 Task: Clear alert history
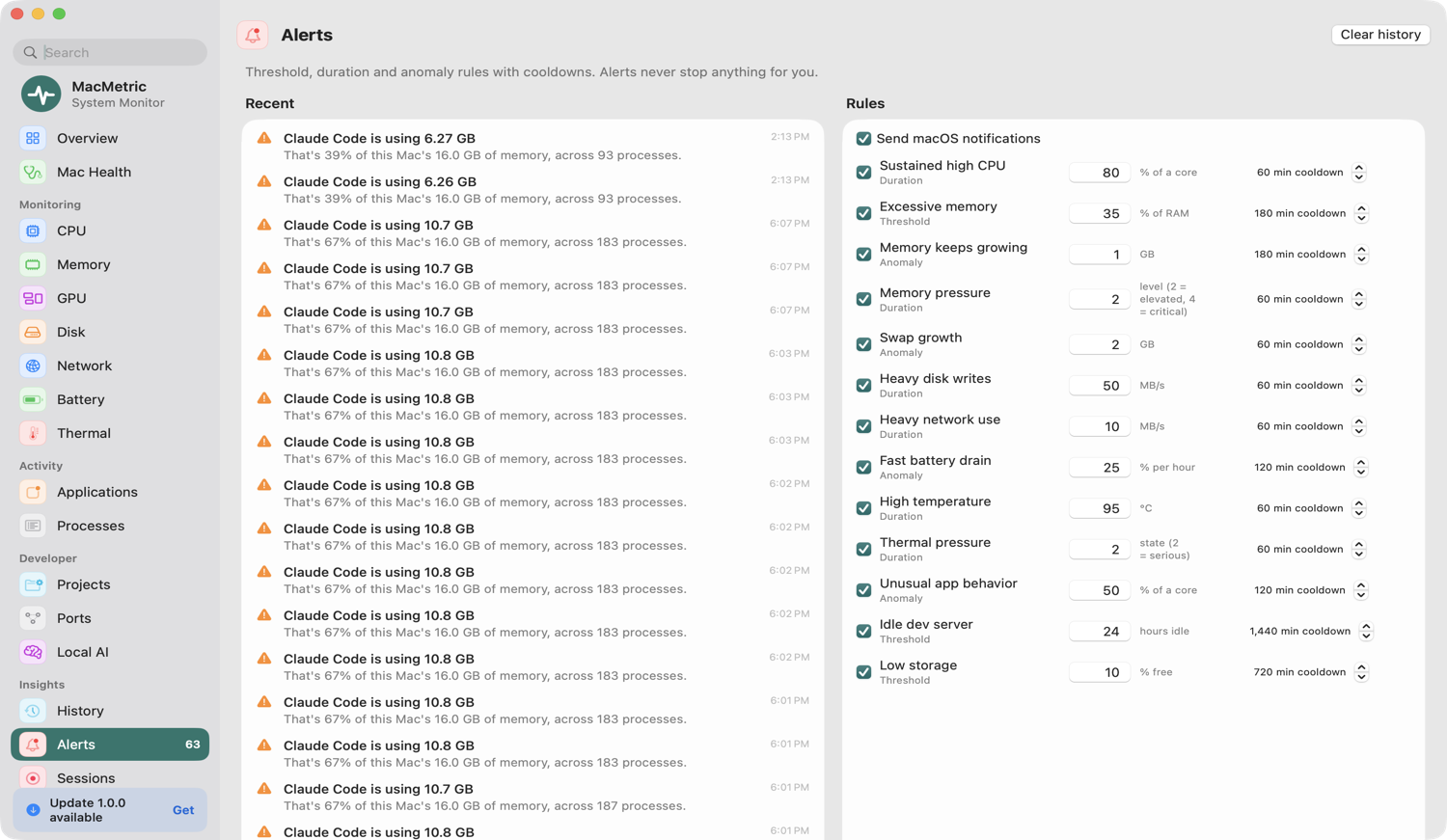(x=1380, y=35)
